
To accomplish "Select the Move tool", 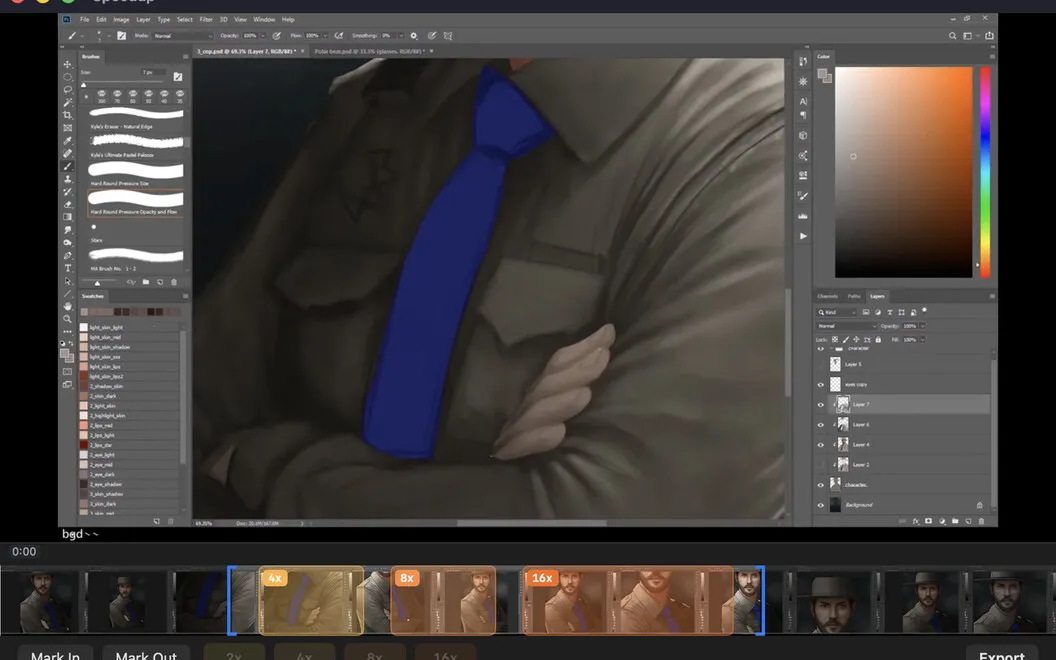I will tap(67, 64).
